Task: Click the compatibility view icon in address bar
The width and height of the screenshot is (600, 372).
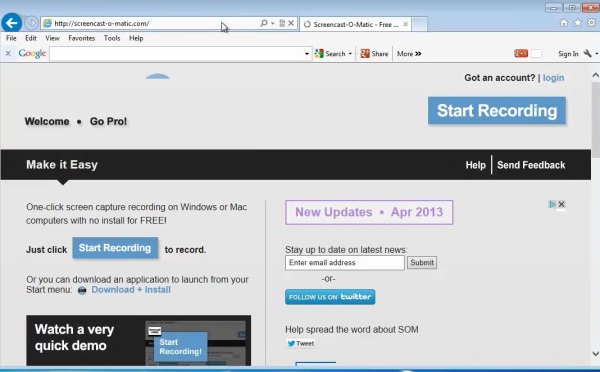Action: (282, 23)
